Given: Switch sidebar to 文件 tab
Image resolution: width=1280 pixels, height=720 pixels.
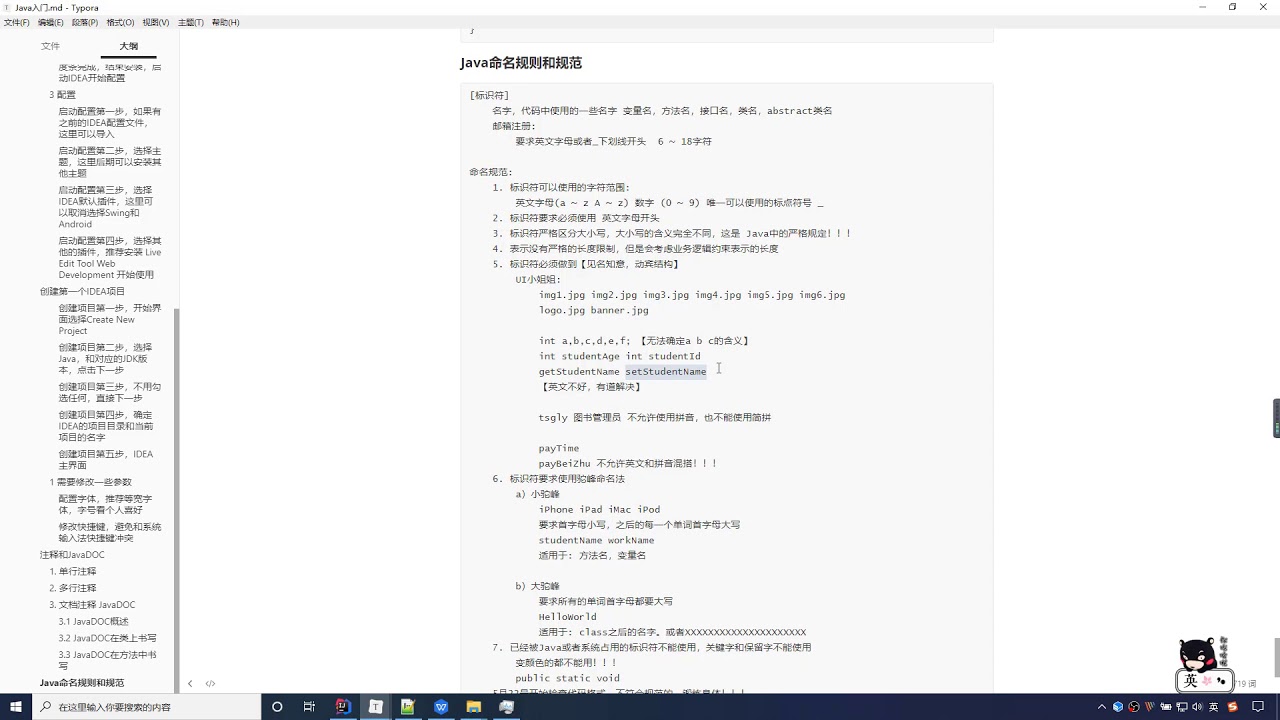Looking at the screenshot, I should (50, 46).
